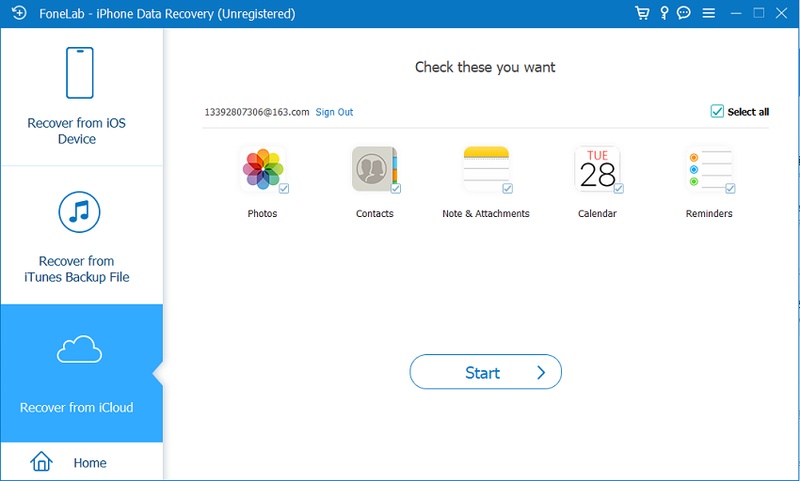Minimize the FoneLab window
Image resolution: width=800 pixels, height=481 pixels.
click(x=736, y=13)
